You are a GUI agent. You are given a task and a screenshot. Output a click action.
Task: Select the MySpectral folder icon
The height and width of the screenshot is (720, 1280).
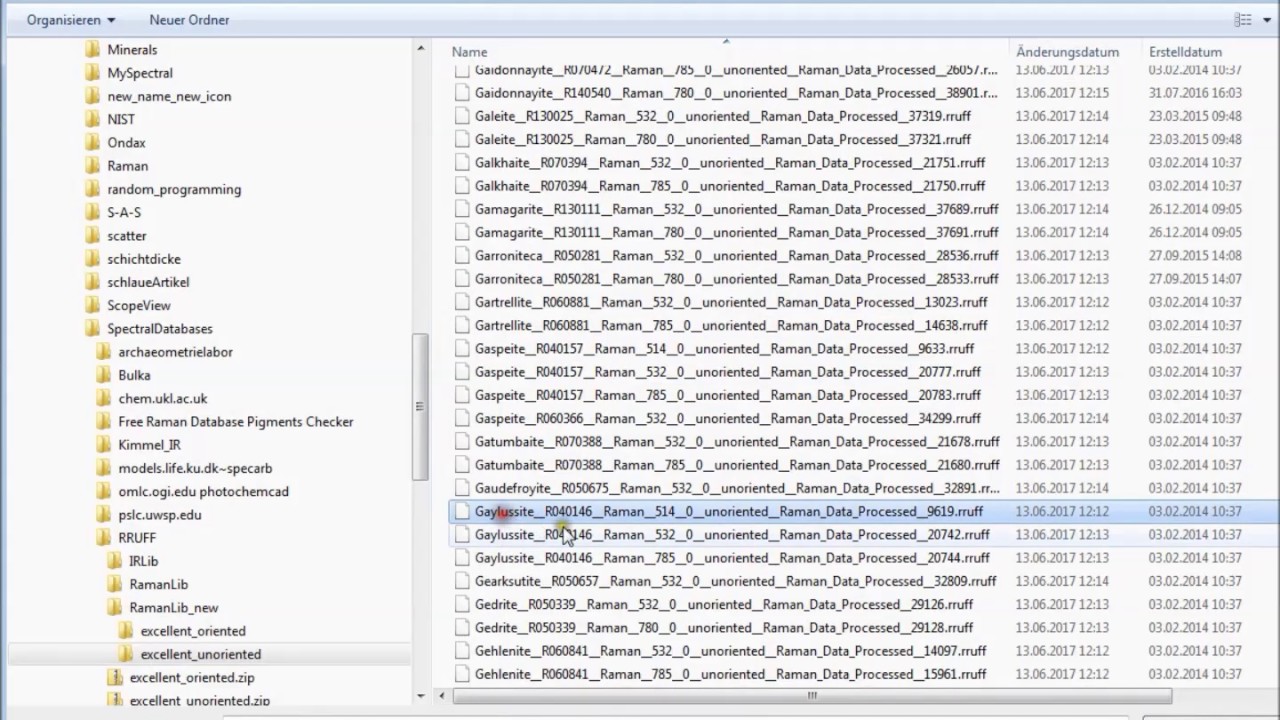93,73
